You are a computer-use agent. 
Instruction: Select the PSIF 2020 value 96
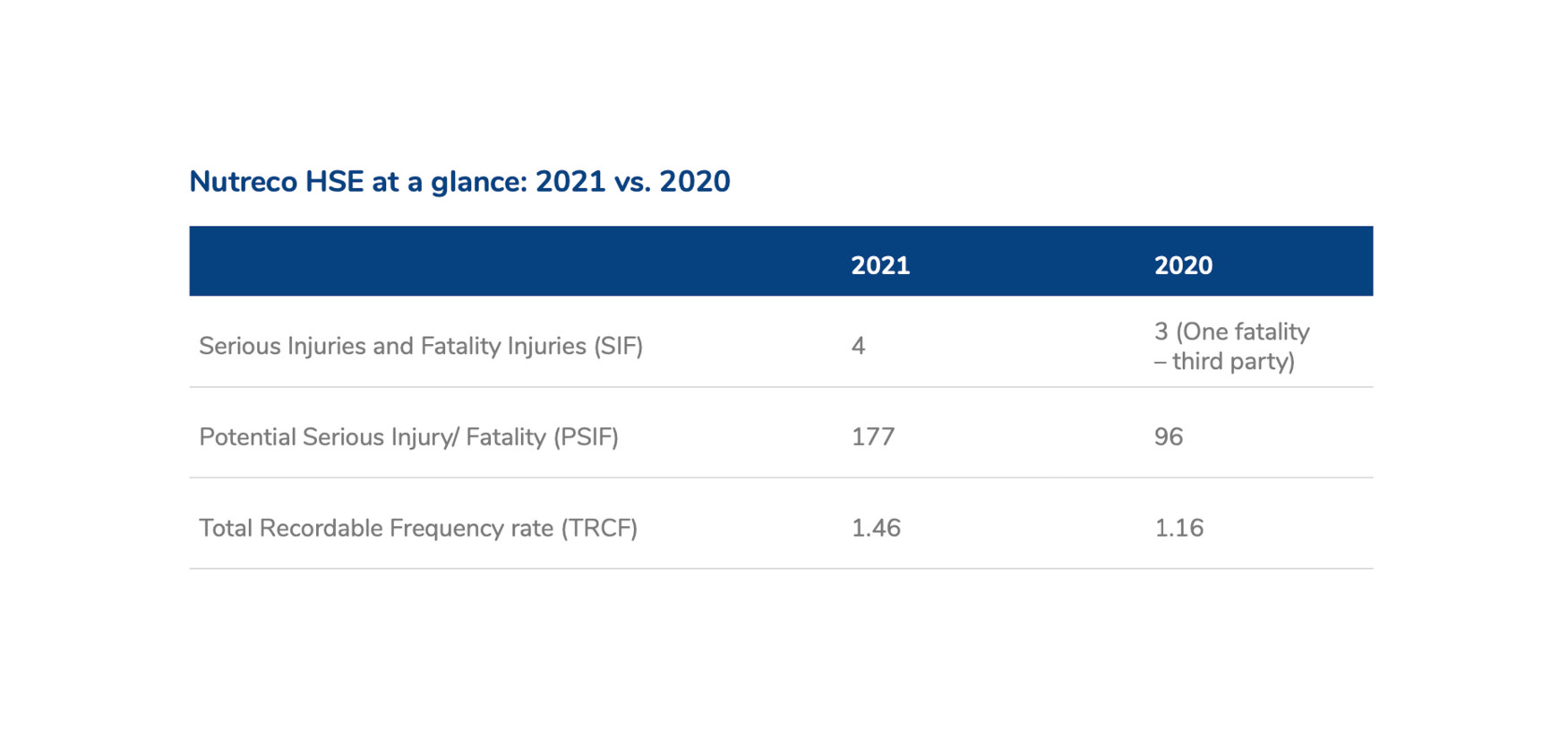click(1169, 436)
